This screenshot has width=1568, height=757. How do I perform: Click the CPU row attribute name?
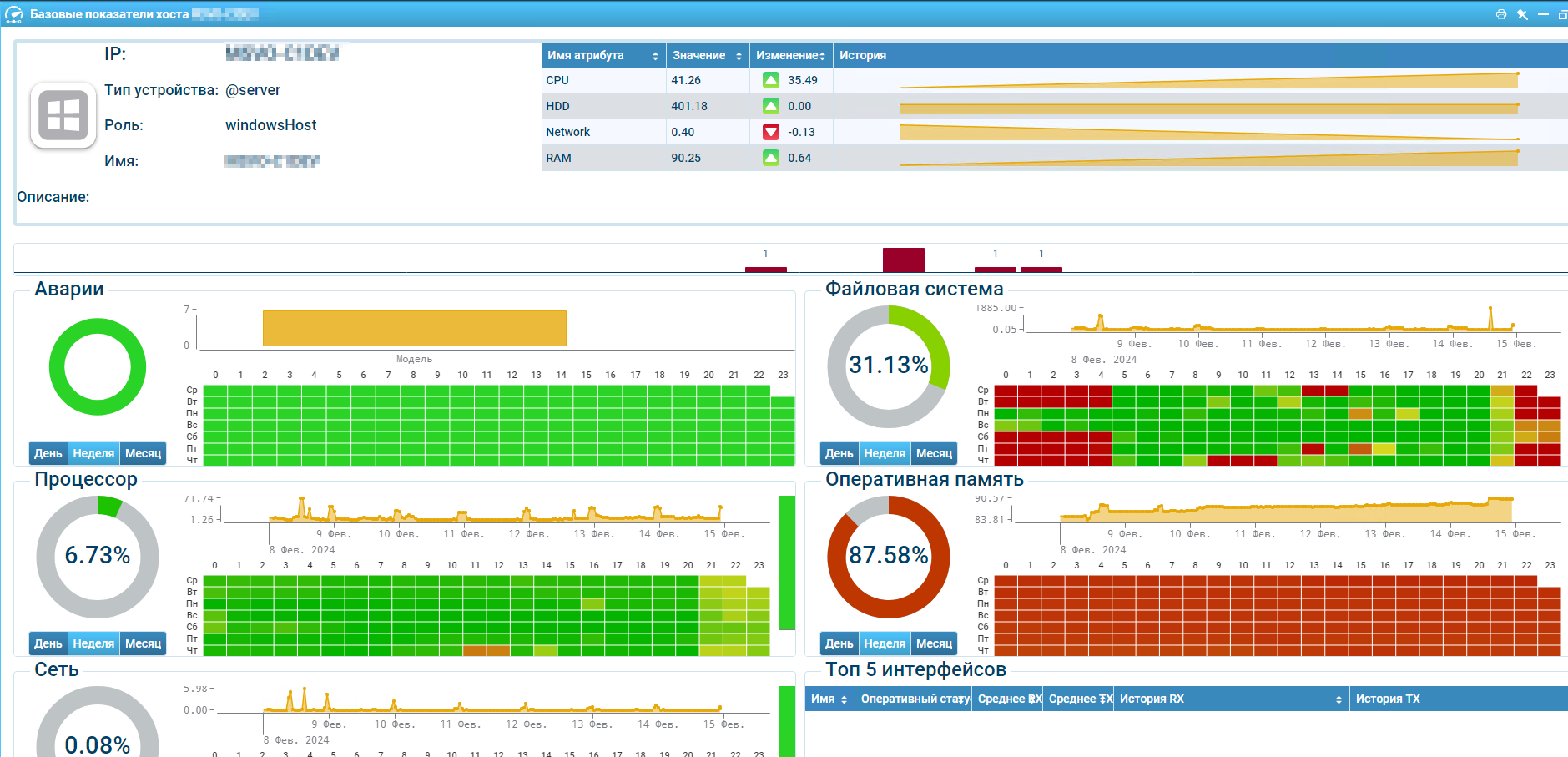tap(557, 80)
